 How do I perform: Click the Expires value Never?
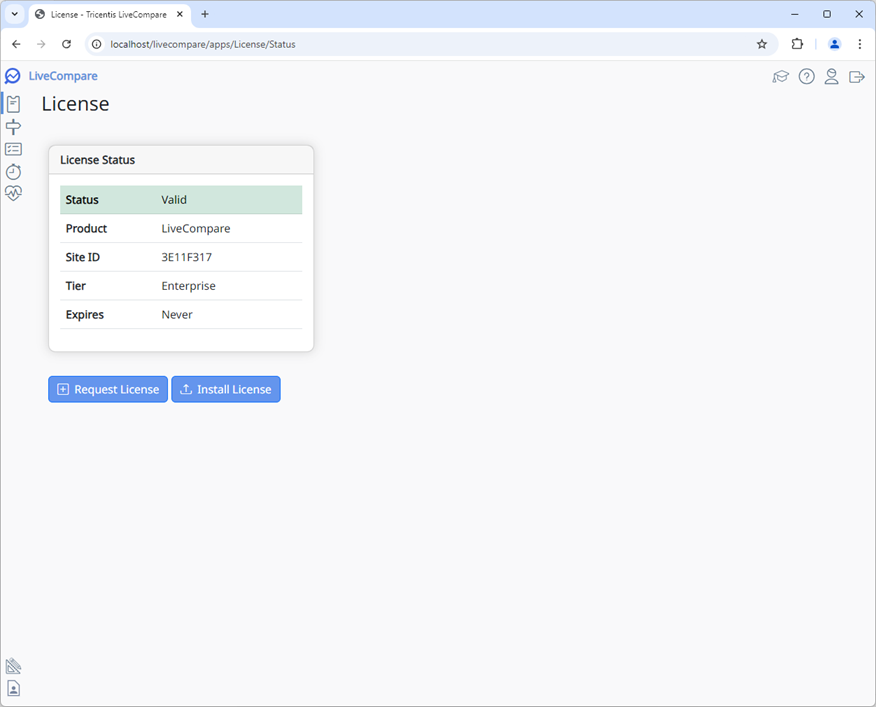tap(177, 315)
